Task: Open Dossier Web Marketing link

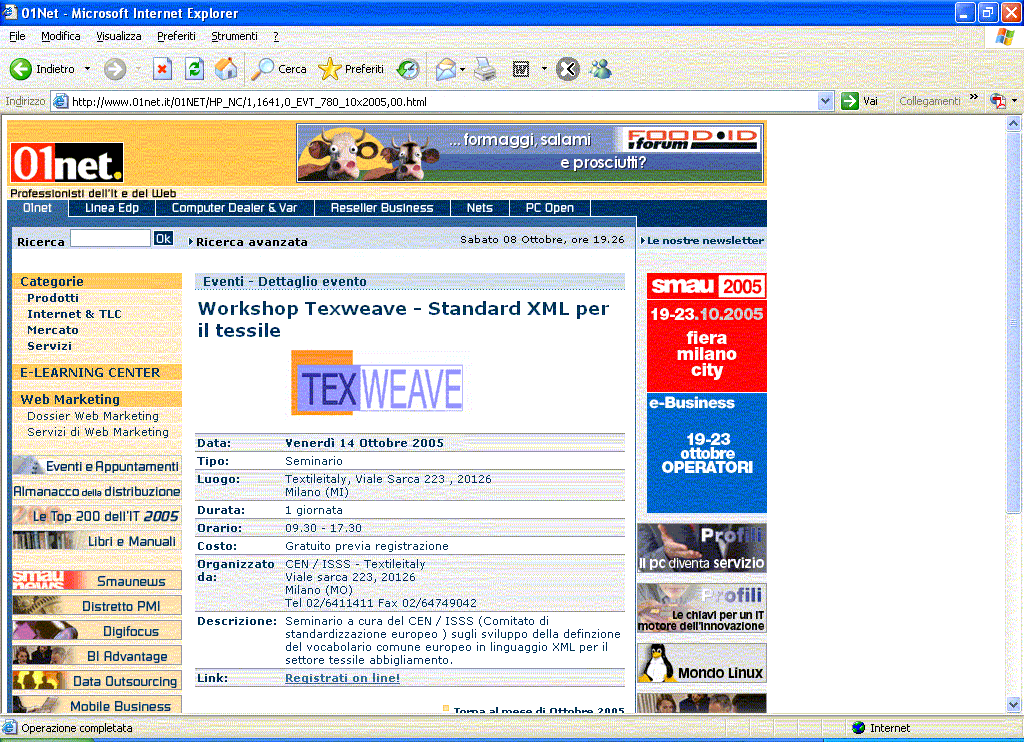Action: click(93, 416)
